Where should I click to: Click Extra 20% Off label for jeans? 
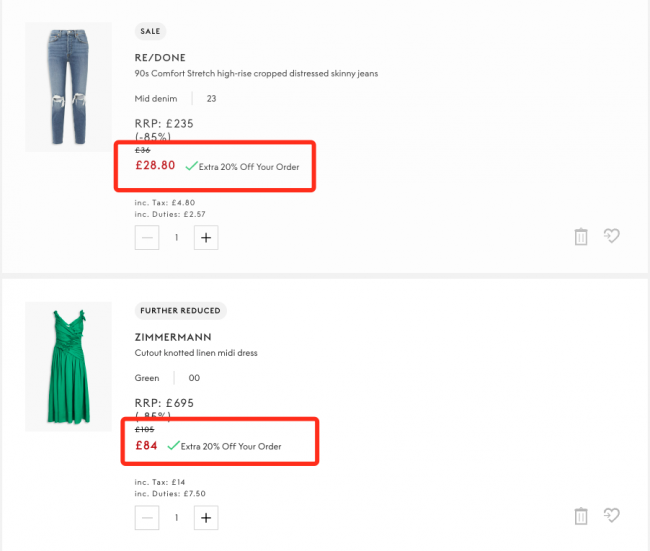(x=248, y=167)
